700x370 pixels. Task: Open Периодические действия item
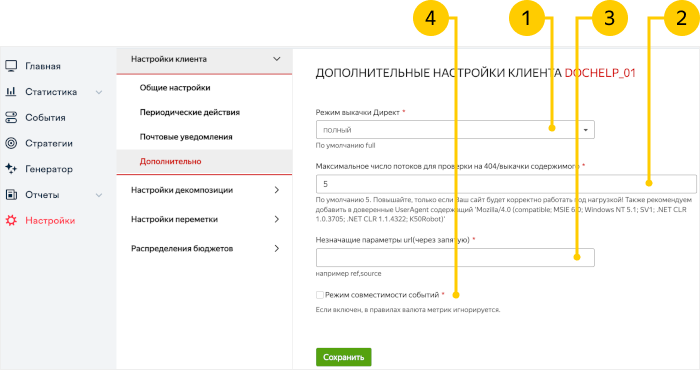tap(190, 112)
